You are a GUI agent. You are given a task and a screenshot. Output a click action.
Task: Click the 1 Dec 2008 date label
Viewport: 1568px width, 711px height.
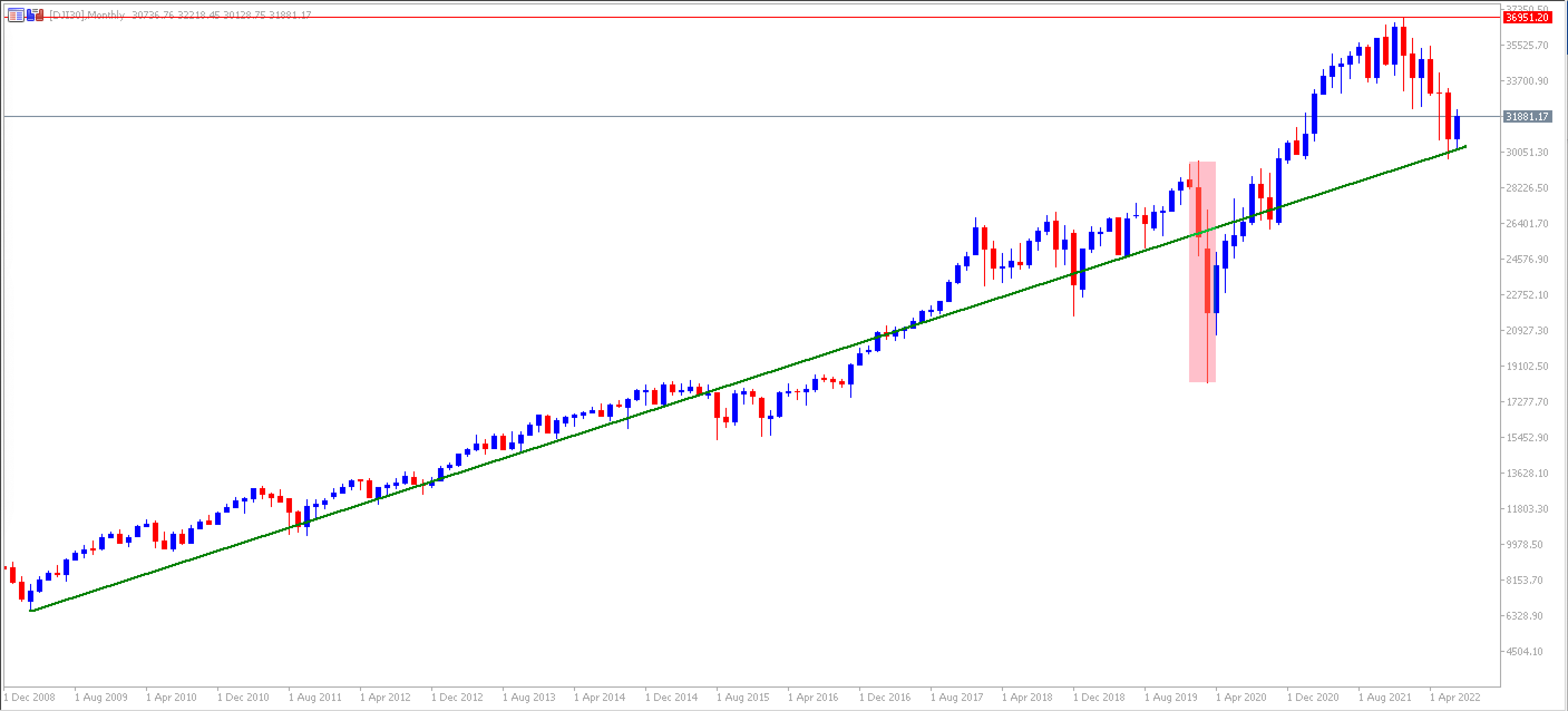pos(29,697)
